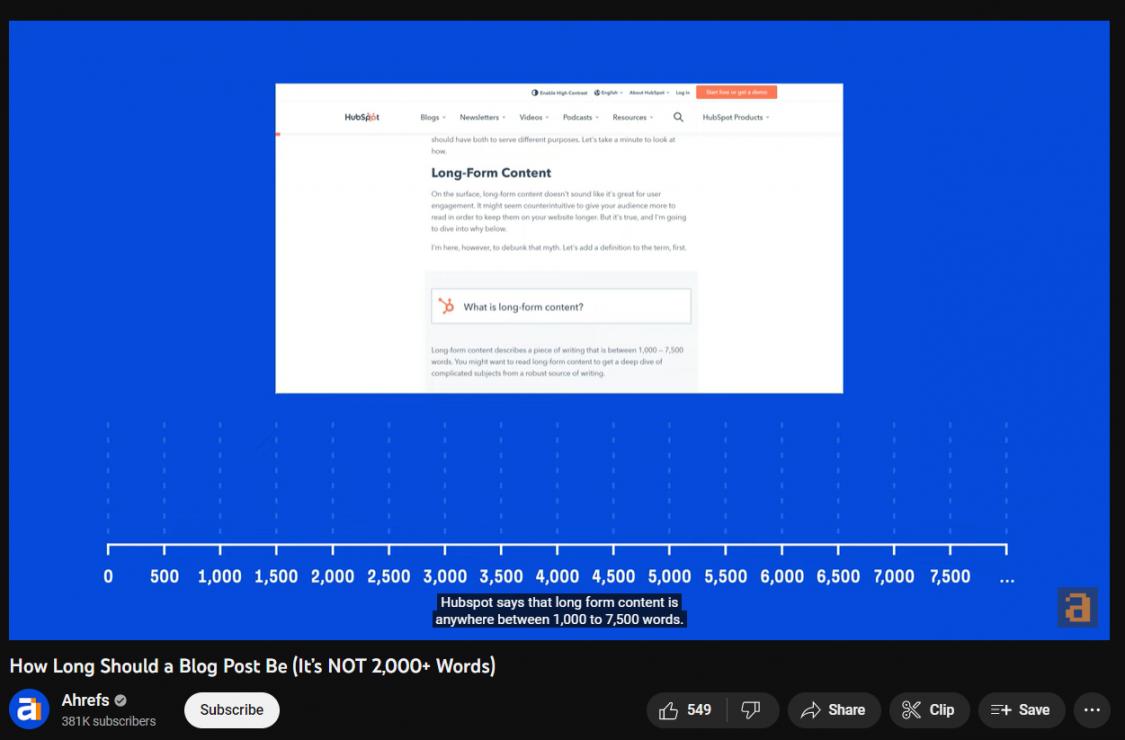Click the HubSpot logo in the video
This screenshot has width=1125, height=740.
362,117
